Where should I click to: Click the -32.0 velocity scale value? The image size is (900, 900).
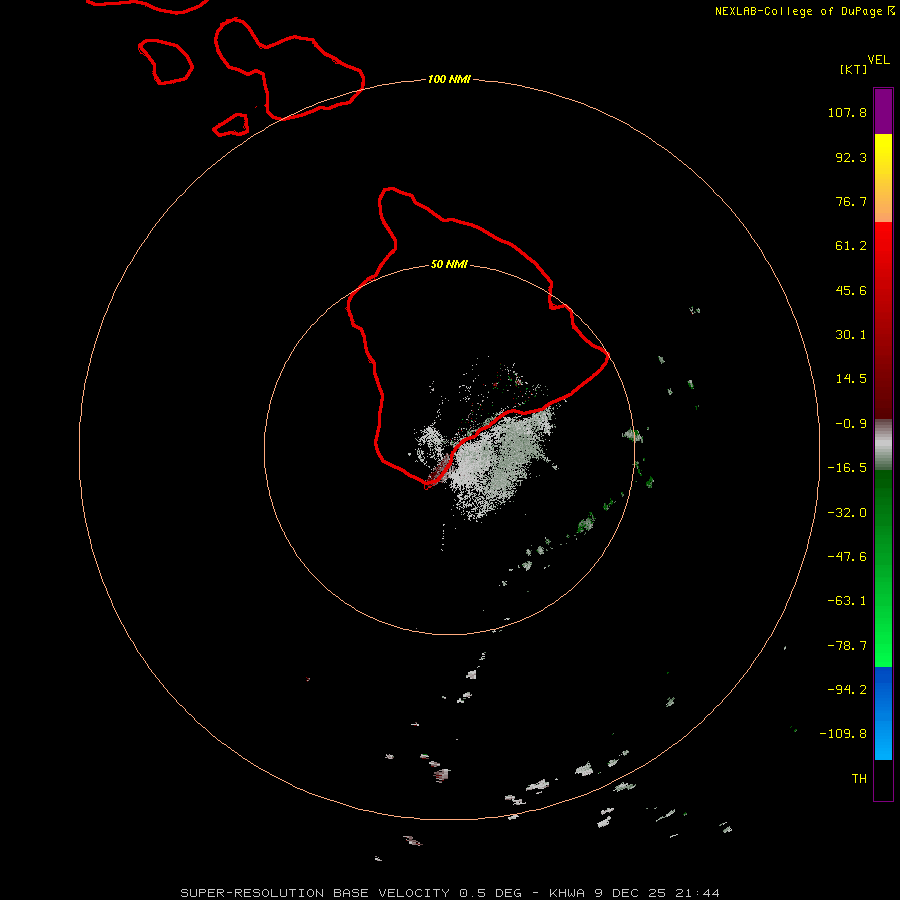click(847, 513)
